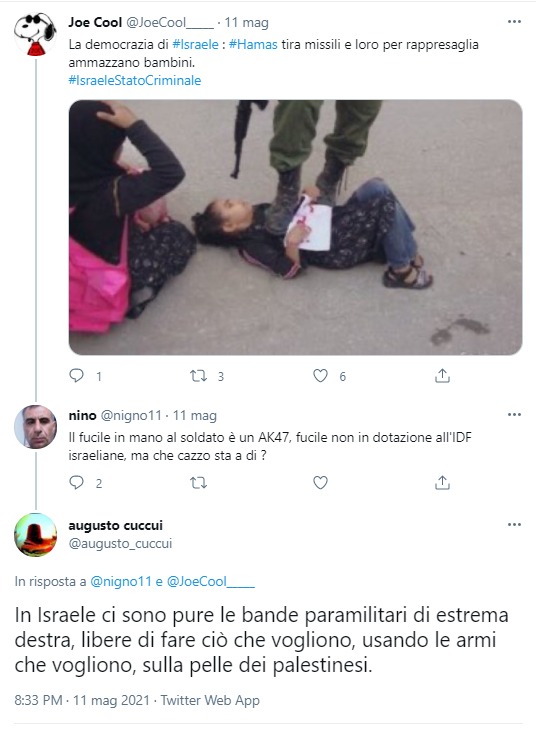Open the @nigno11 mention in reply line
This screenshot has height=734, width=536.
(121, 581)
